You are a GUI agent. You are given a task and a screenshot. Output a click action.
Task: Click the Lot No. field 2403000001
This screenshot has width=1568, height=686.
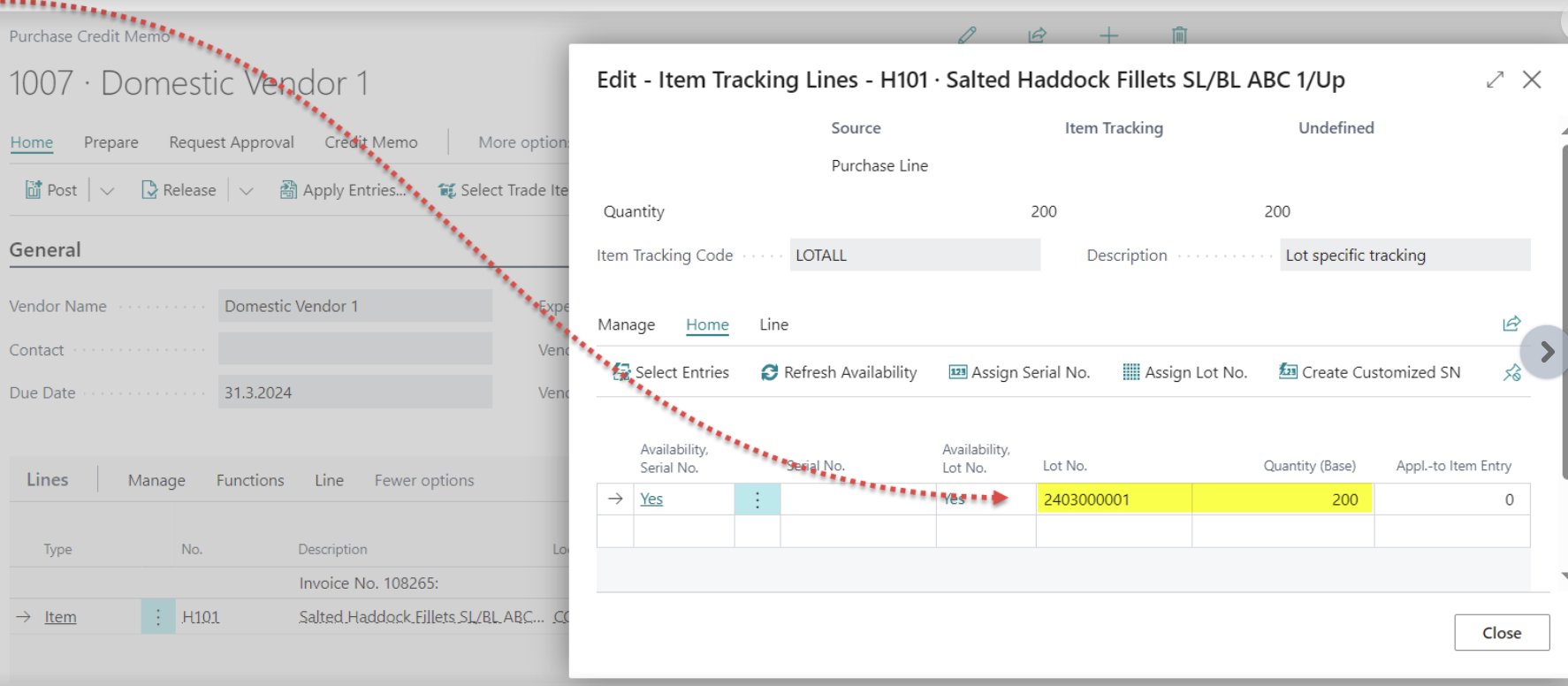click(1113, 499)
